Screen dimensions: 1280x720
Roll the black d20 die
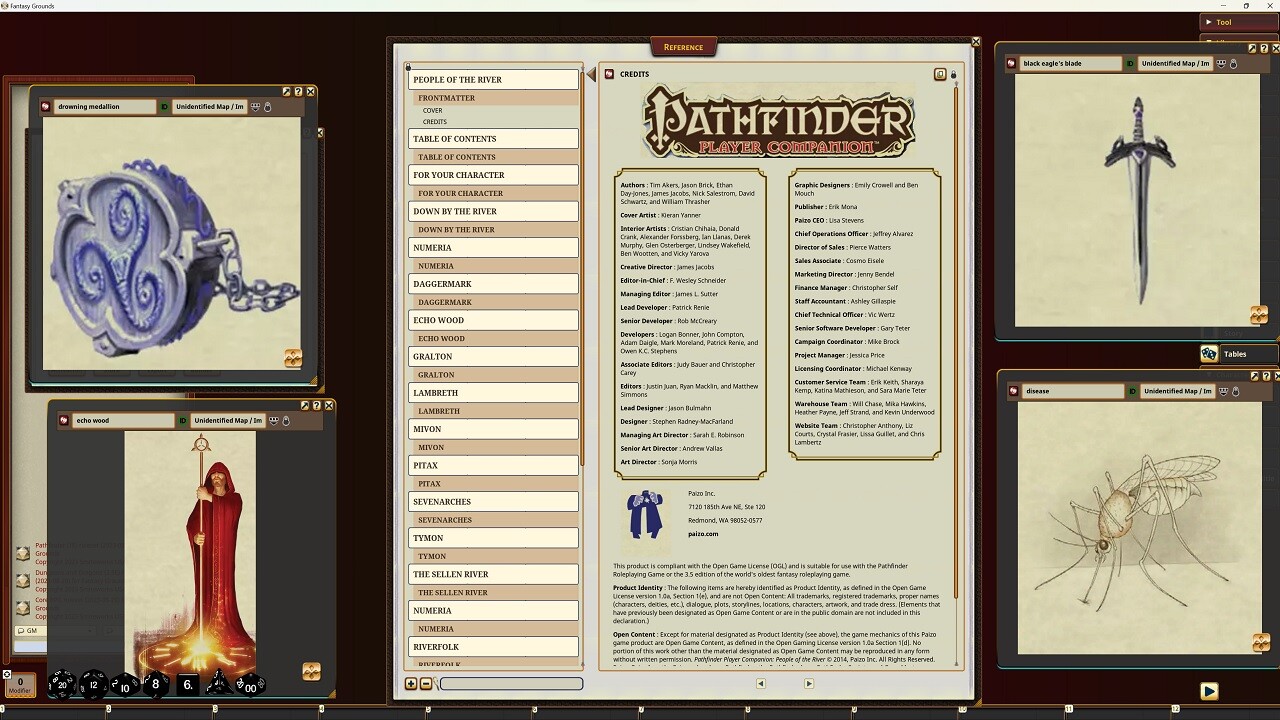pyautogui.click(x=62, y=684)
